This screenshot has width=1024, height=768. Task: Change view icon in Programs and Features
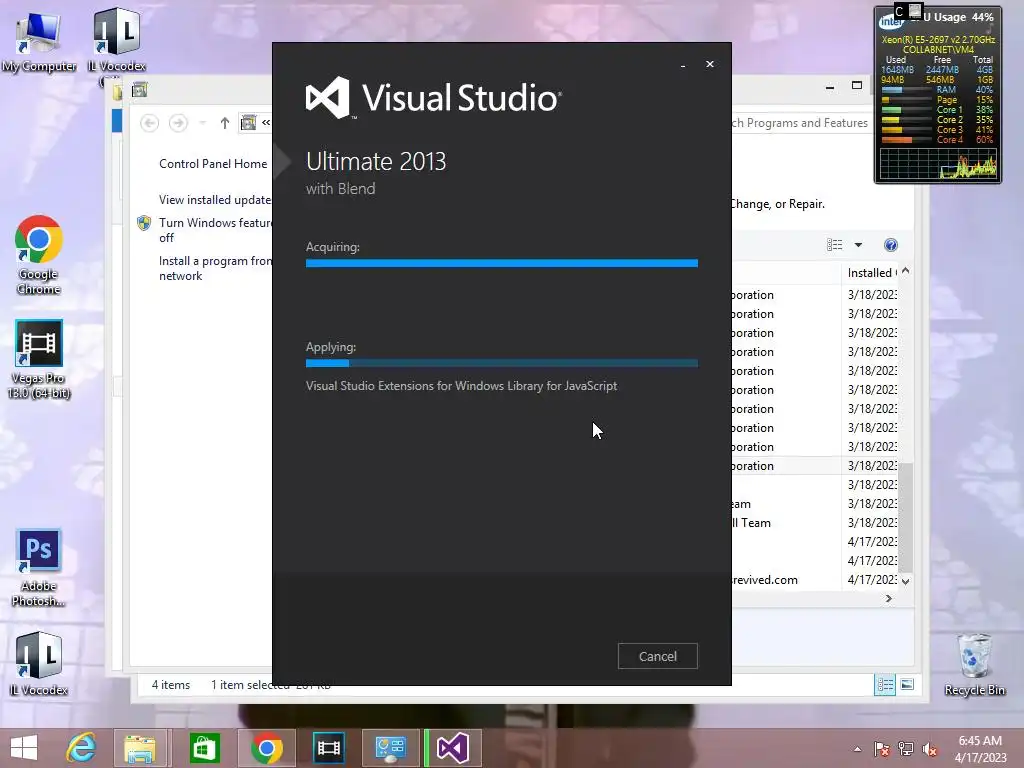pyautogui.click(x=835, y=245)
